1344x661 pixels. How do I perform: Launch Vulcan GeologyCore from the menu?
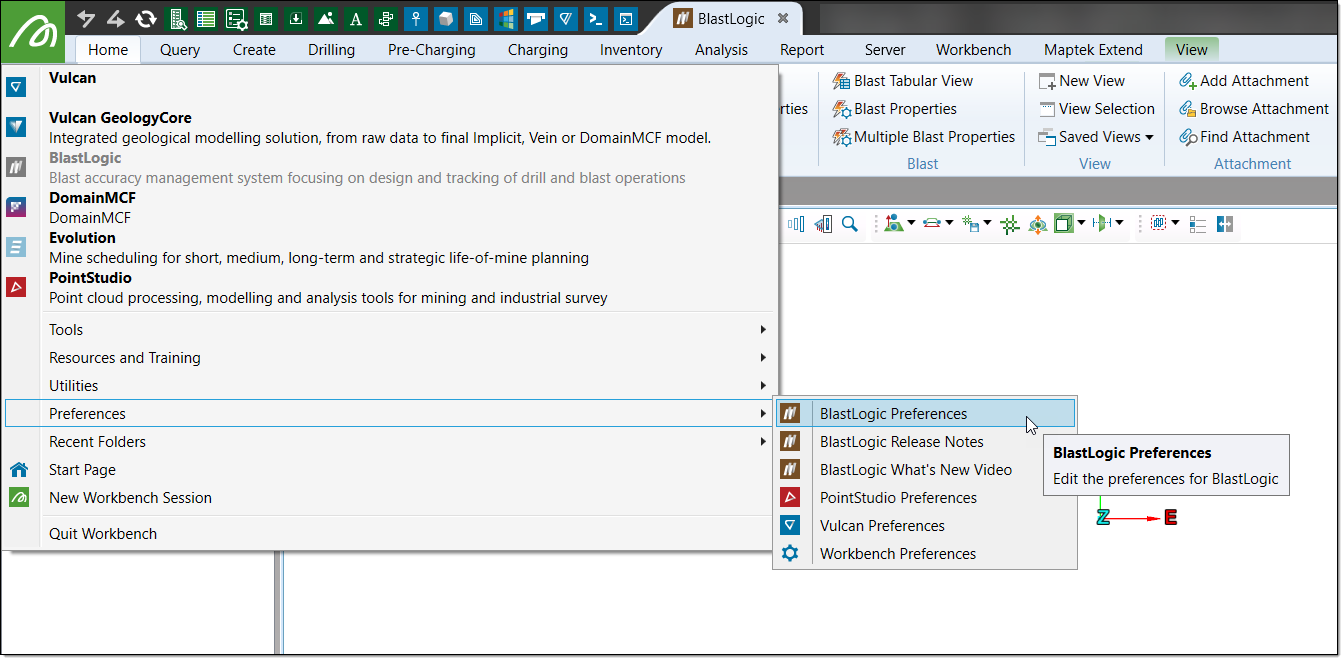pos(390,128)
